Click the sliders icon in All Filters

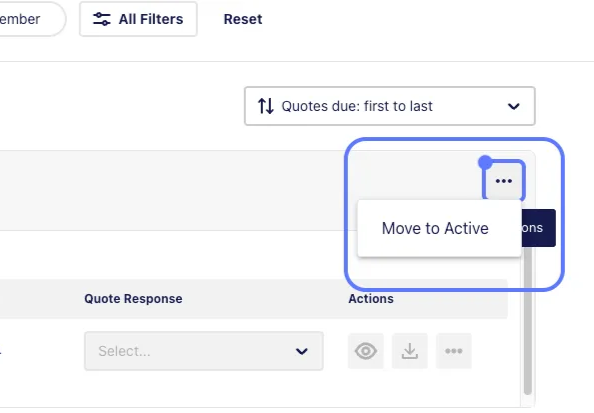tap(102, 19)
